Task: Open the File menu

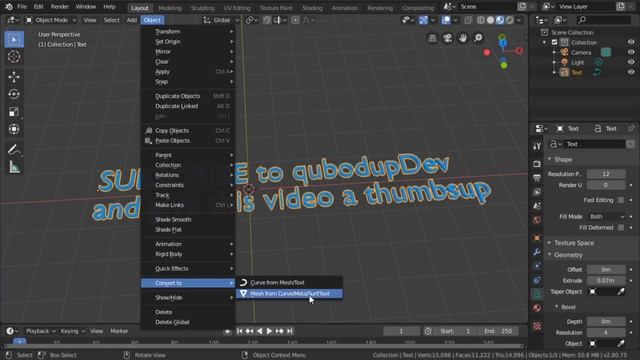Action: tap(22, 7)
